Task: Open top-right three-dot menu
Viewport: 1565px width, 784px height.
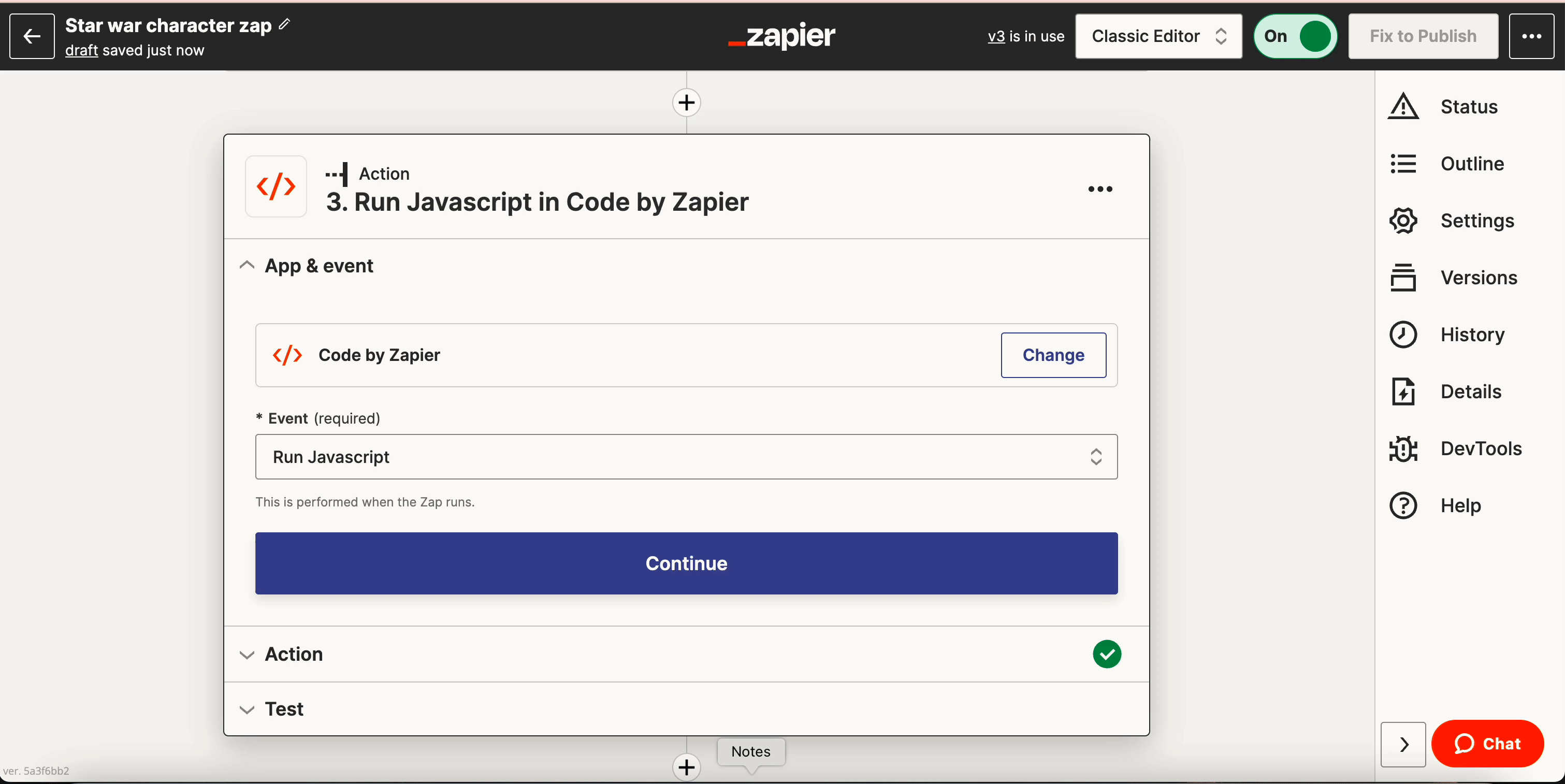Action: pos(1531,36)
